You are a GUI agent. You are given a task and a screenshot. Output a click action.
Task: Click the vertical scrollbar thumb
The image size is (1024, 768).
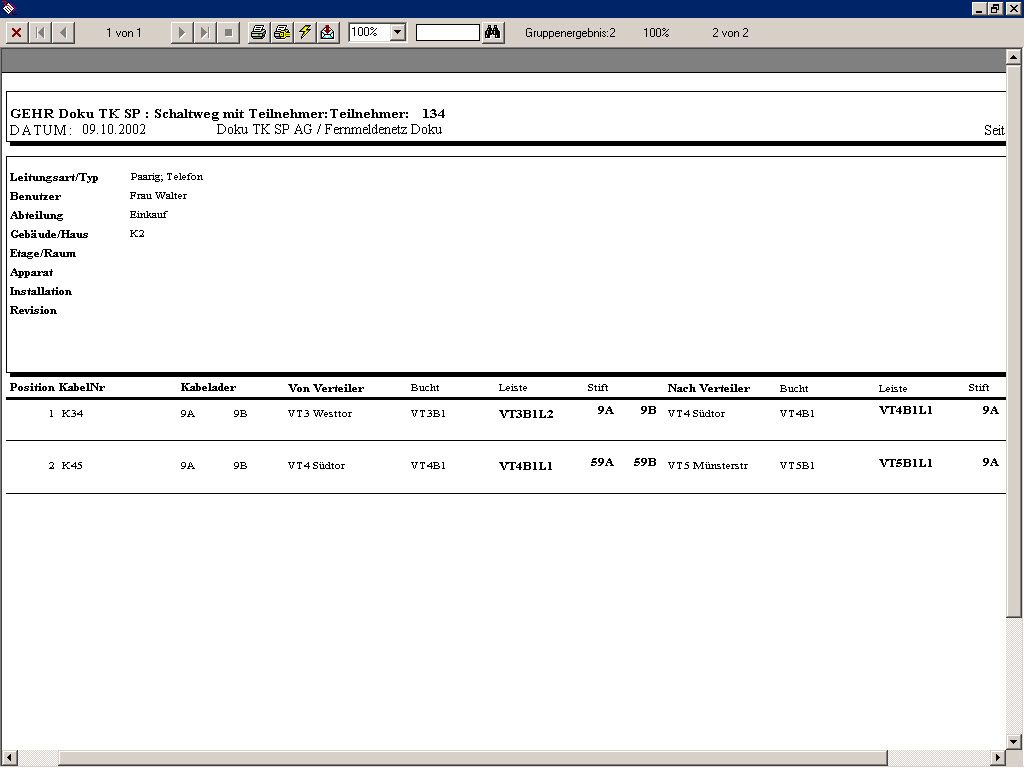point(1014,340)
